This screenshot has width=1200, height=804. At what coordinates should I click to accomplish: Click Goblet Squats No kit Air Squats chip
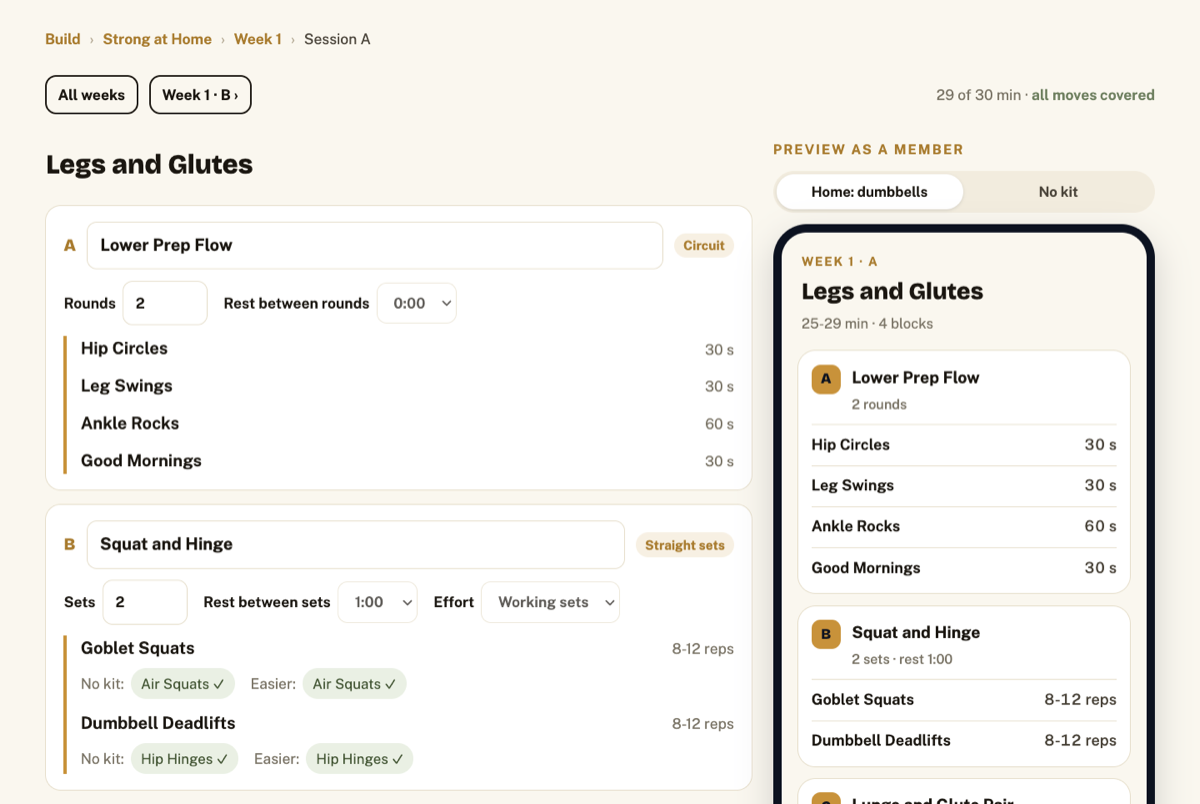183,684
